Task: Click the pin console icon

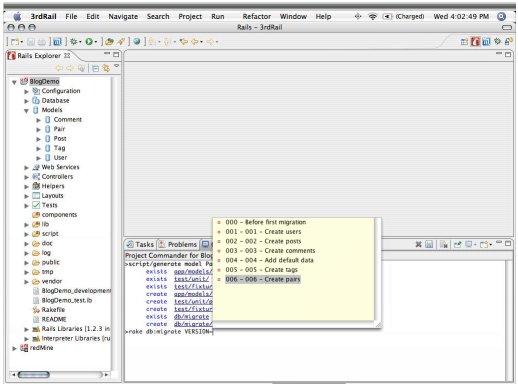Action: pos(458,244)
